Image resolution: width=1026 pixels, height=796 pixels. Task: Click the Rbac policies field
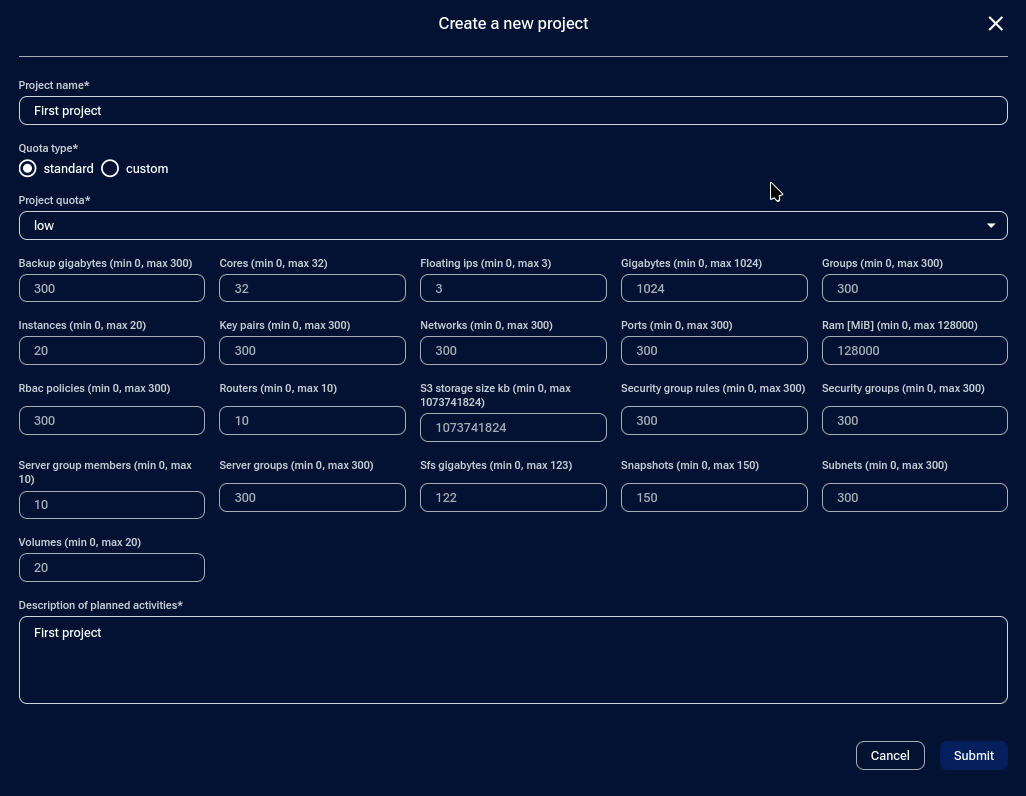[112, 421]
